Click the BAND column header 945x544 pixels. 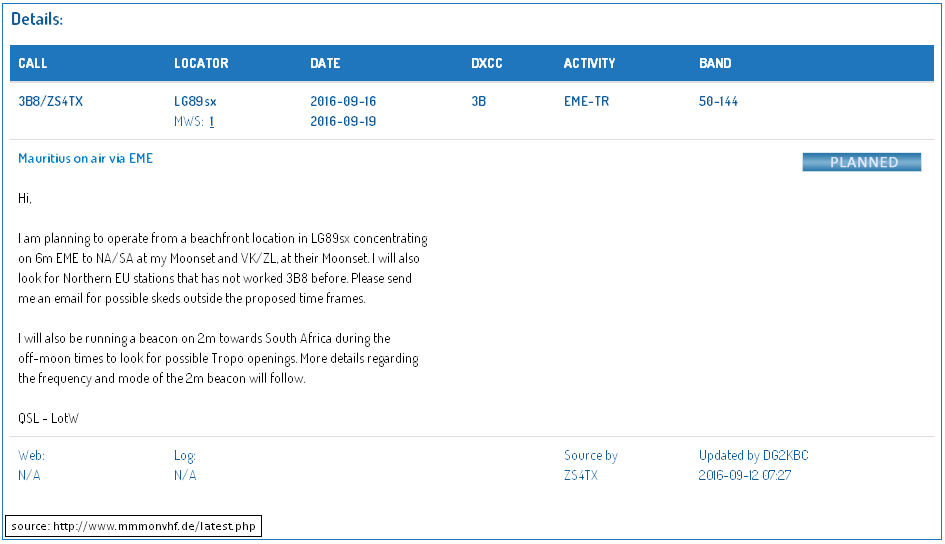[x=715, y=63]
